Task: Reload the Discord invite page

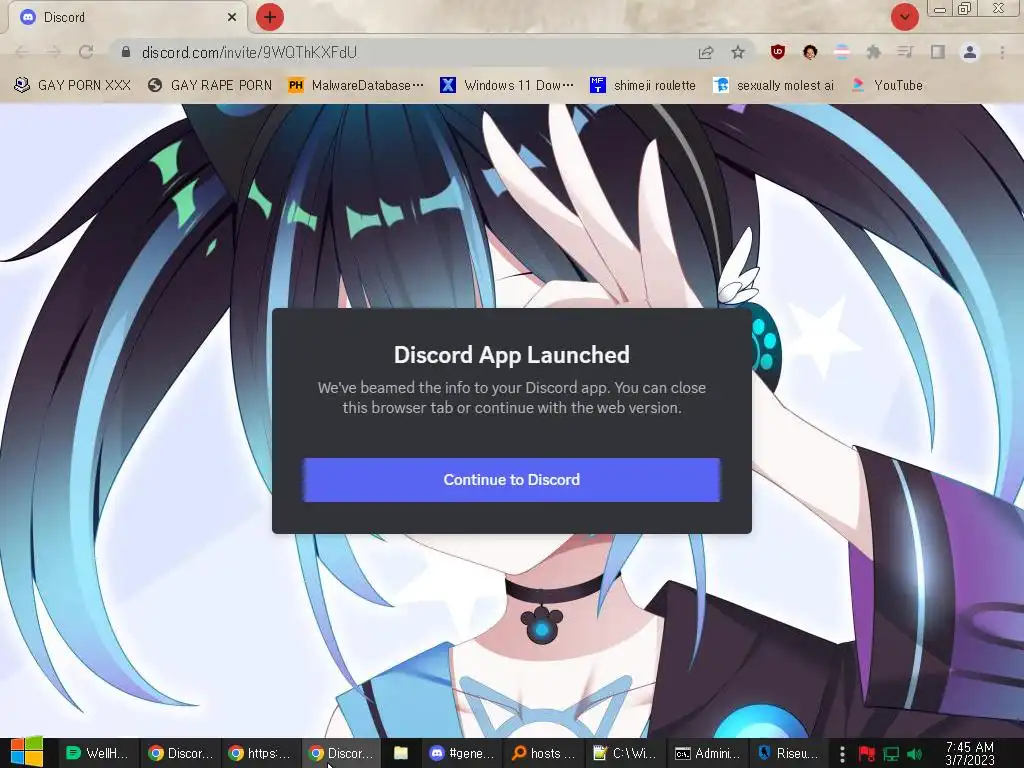Action: (86, 52)
